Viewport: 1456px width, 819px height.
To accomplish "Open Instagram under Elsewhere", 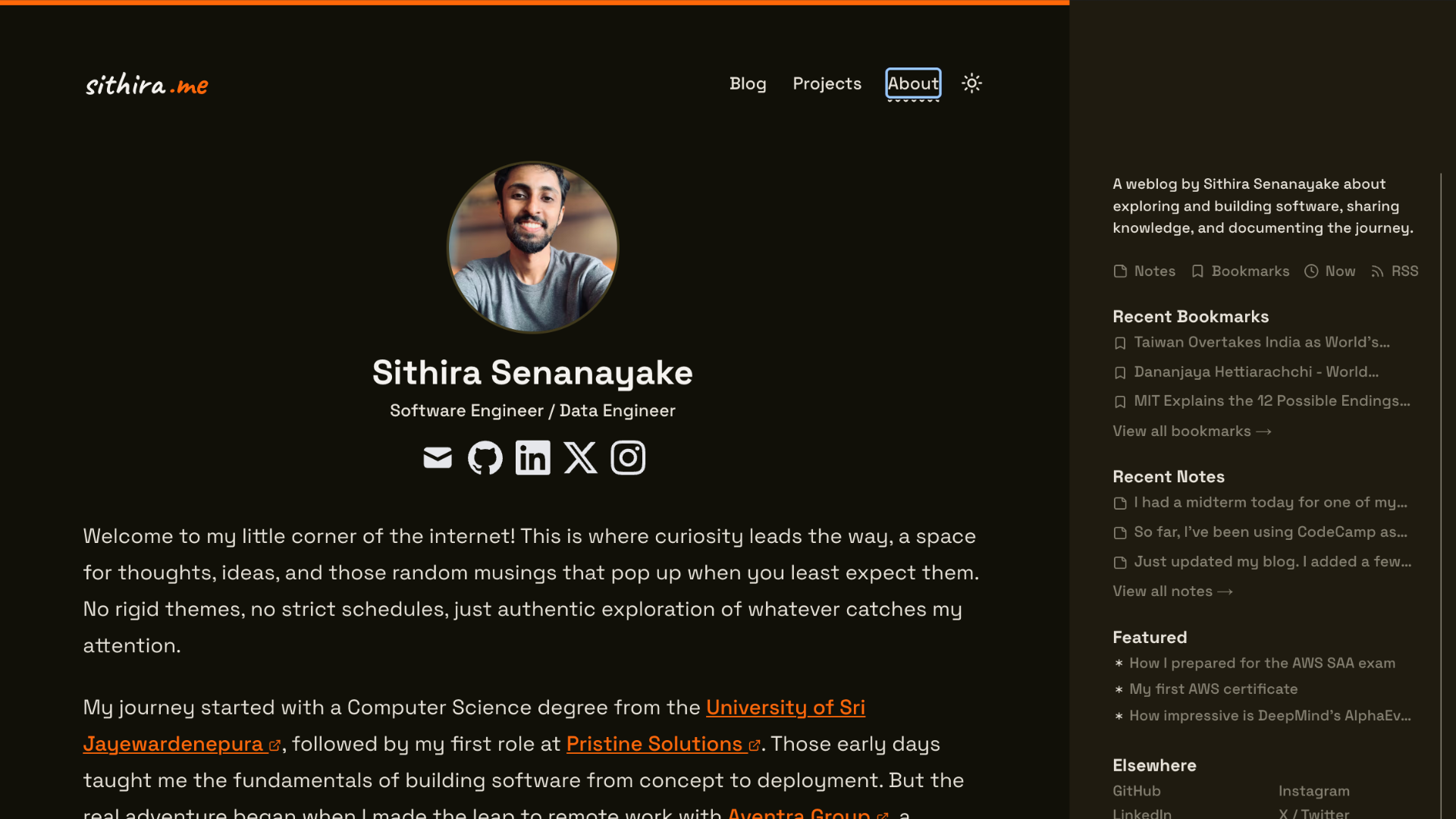I will pos(1314,791).
